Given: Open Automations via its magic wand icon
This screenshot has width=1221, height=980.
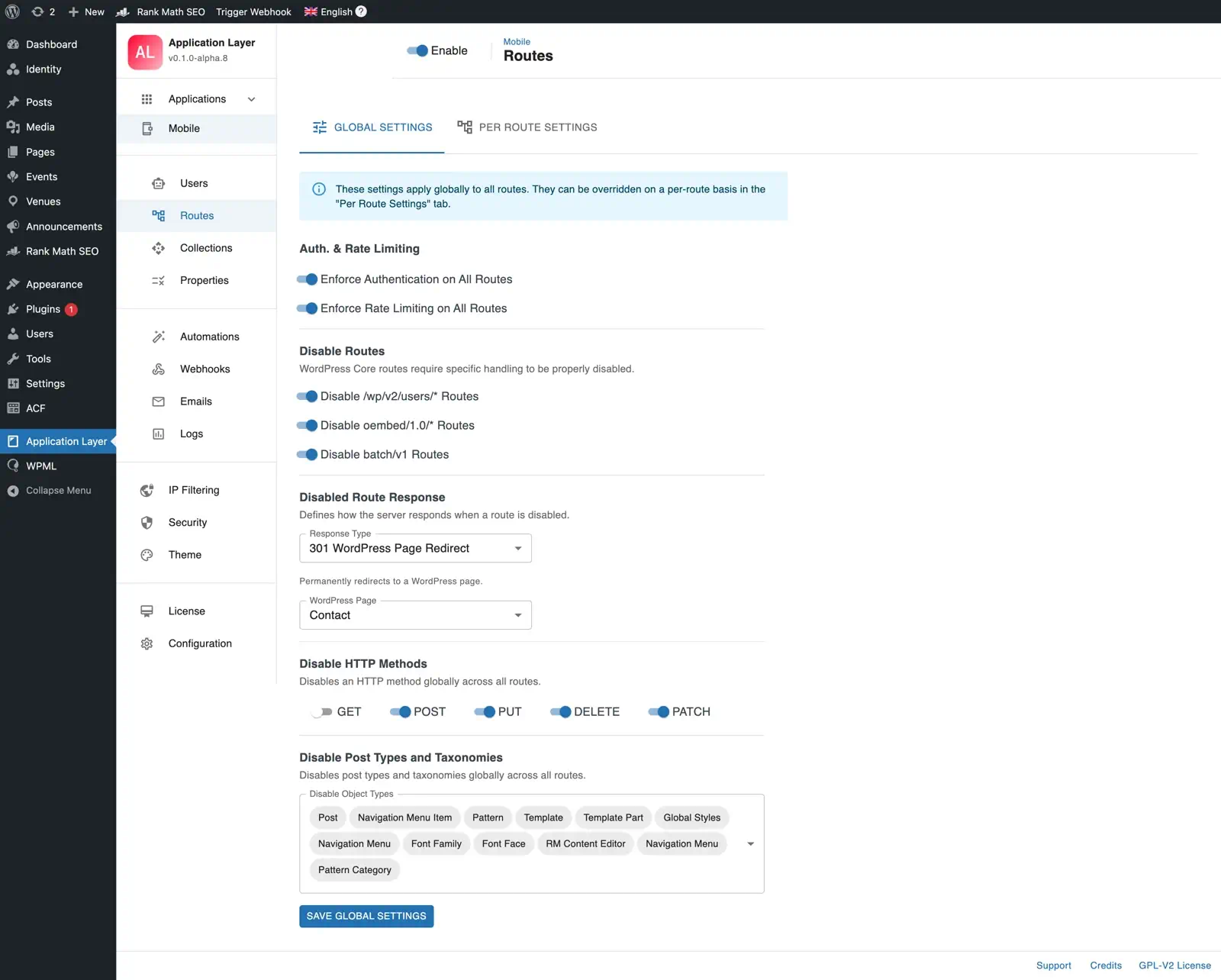Looking at the screenshot, I should coord(158,337).
